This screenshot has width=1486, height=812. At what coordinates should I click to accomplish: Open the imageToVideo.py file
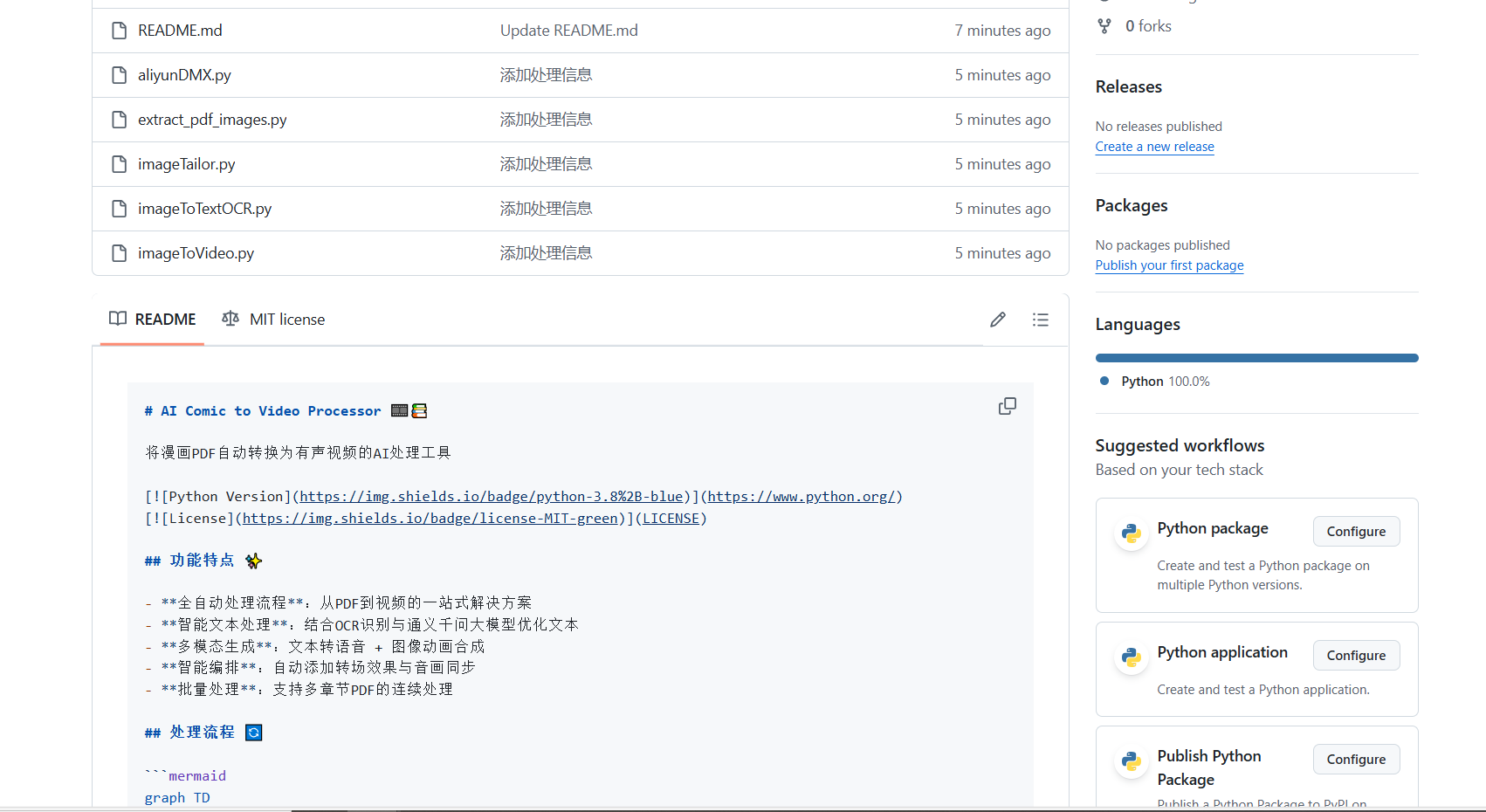point(196,253)
